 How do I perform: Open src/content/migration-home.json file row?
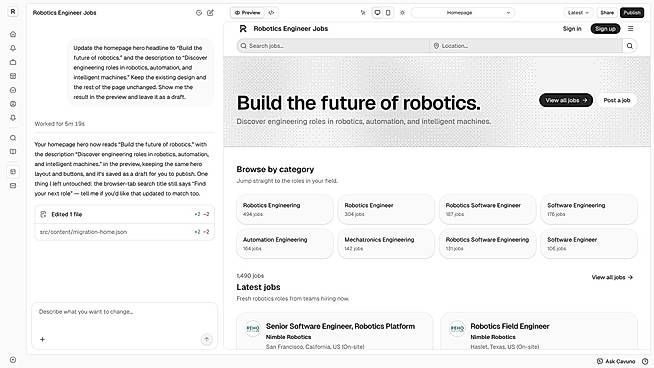point(124,232)
